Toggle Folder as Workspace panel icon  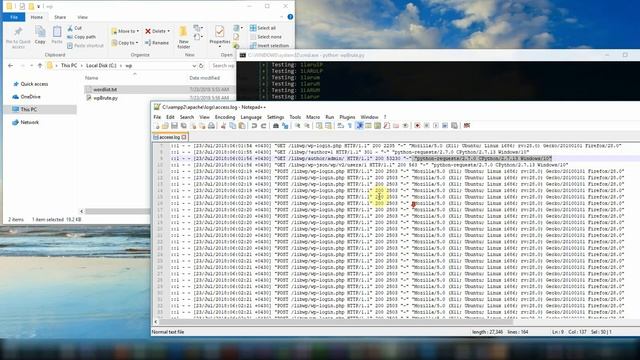point(396,126)
